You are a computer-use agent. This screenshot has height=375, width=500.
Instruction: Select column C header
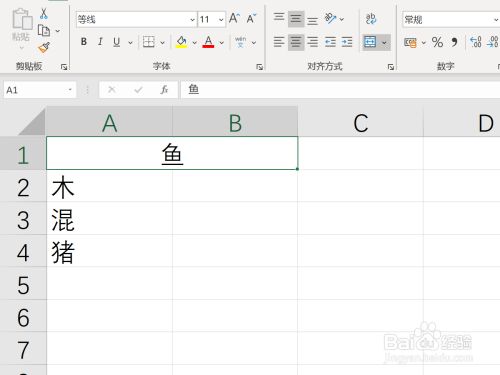pyautogui.click(x=360, y=123)
